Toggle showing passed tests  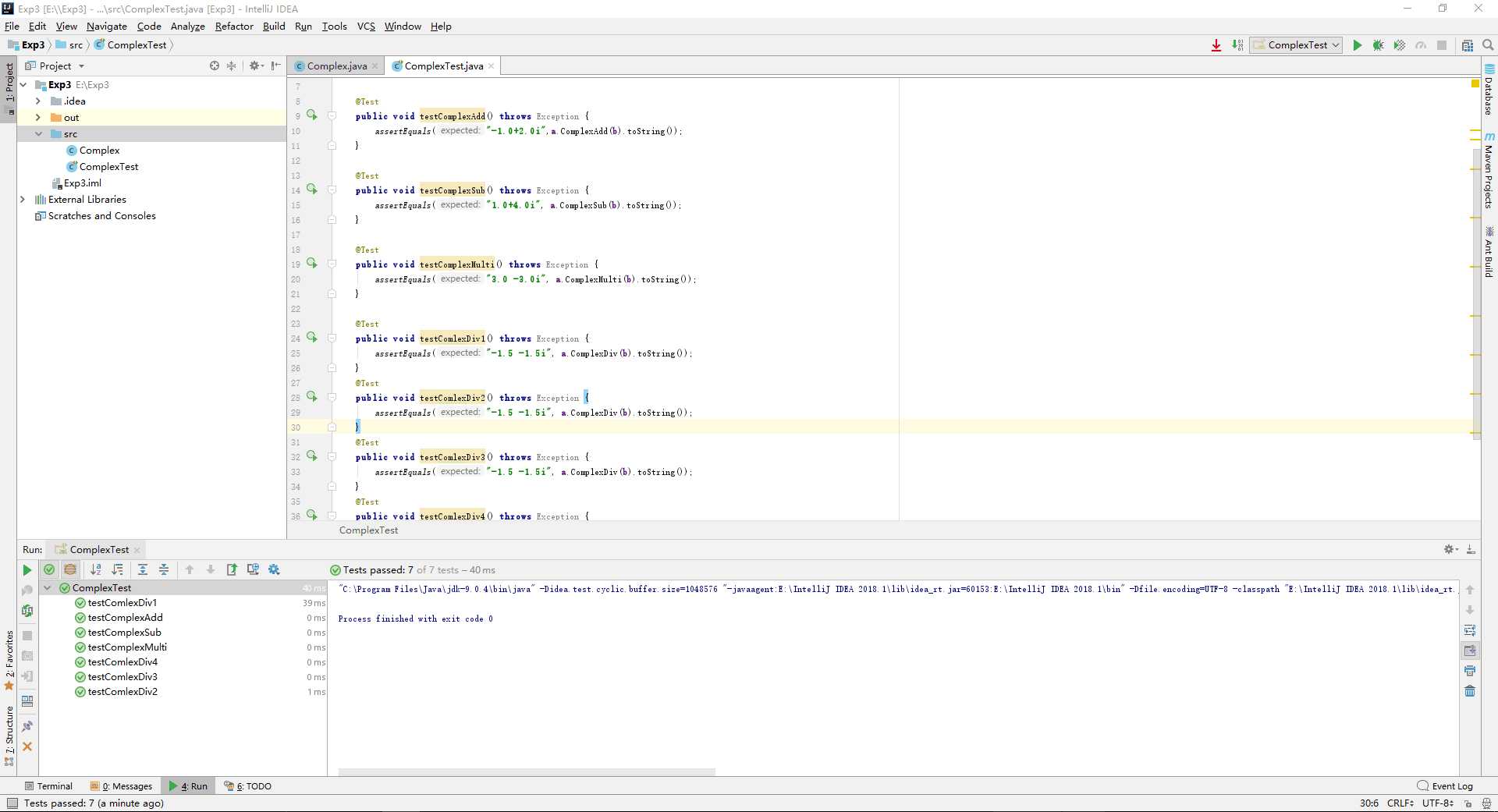click(x=49, y=570)
